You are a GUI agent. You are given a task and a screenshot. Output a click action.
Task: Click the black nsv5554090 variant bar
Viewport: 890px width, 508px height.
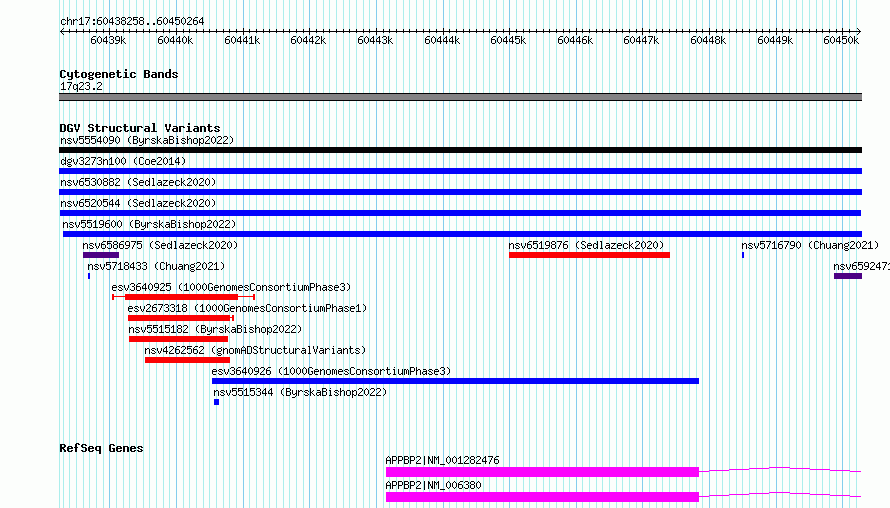click(460, 150)
